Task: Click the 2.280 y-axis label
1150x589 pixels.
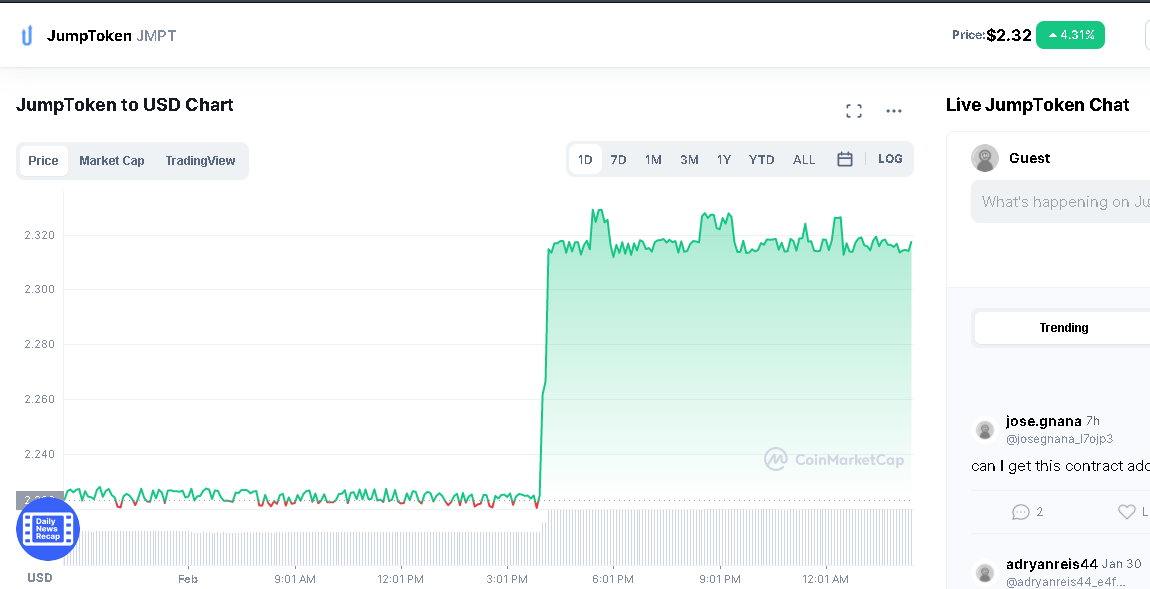Action: coord(40,344)
